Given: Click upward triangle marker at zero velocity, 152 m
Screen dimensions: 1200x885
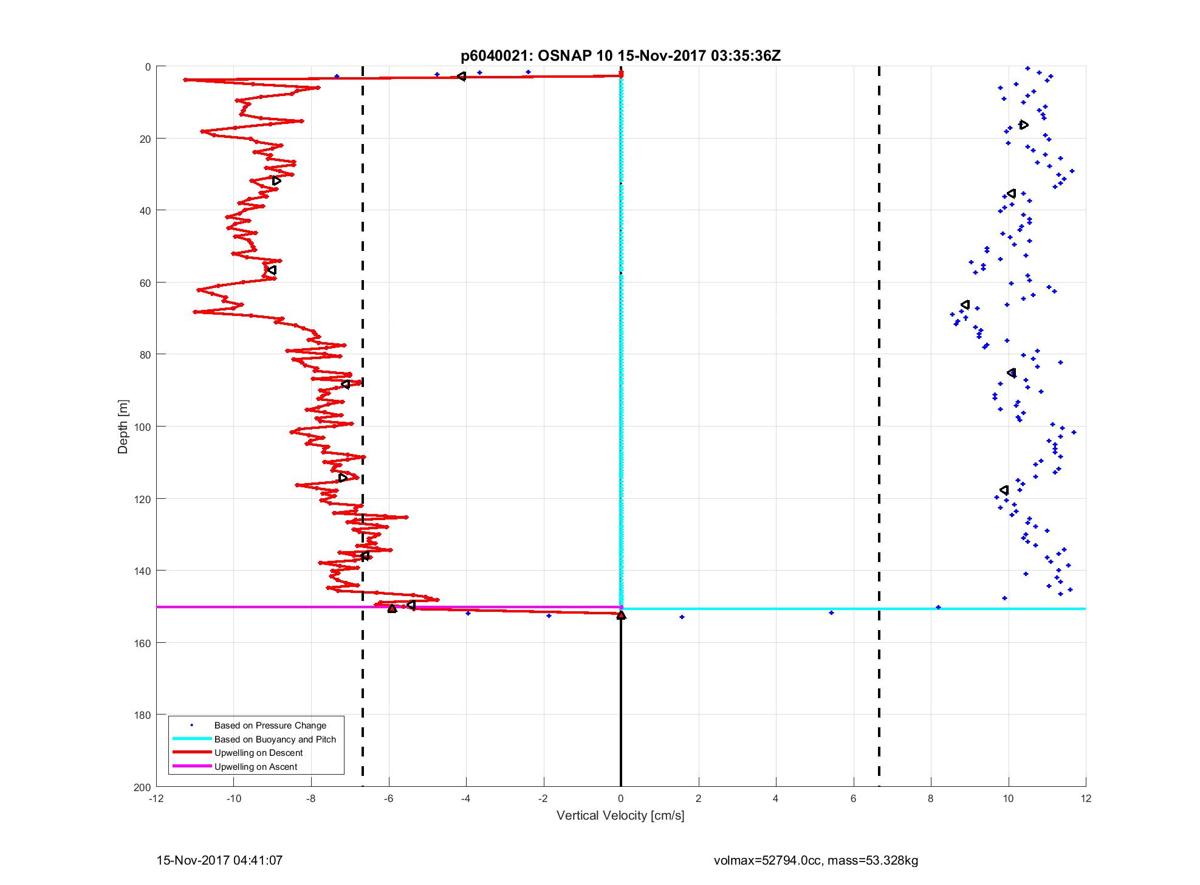Looking at the screenshot, I should [621, 615].
